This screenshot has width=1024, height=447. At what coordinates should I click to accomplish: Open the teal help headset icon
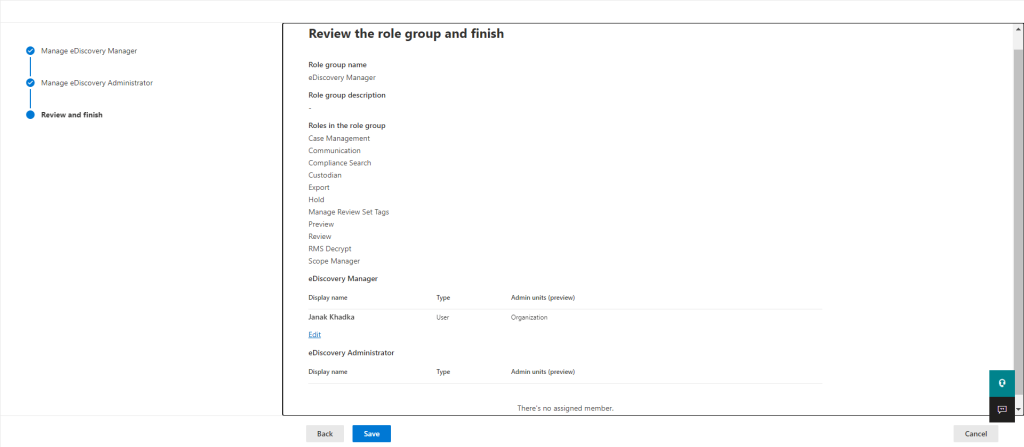pos(1002,383)
